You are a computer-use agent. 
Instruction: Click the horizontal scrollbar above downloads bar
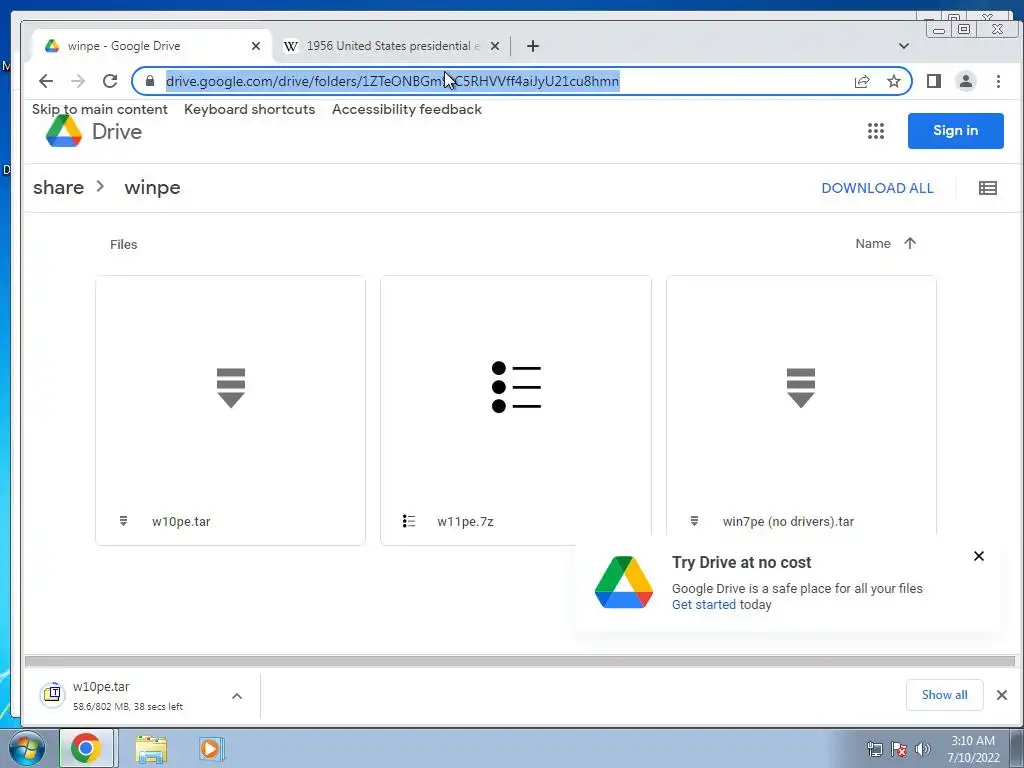pos(520,661)
